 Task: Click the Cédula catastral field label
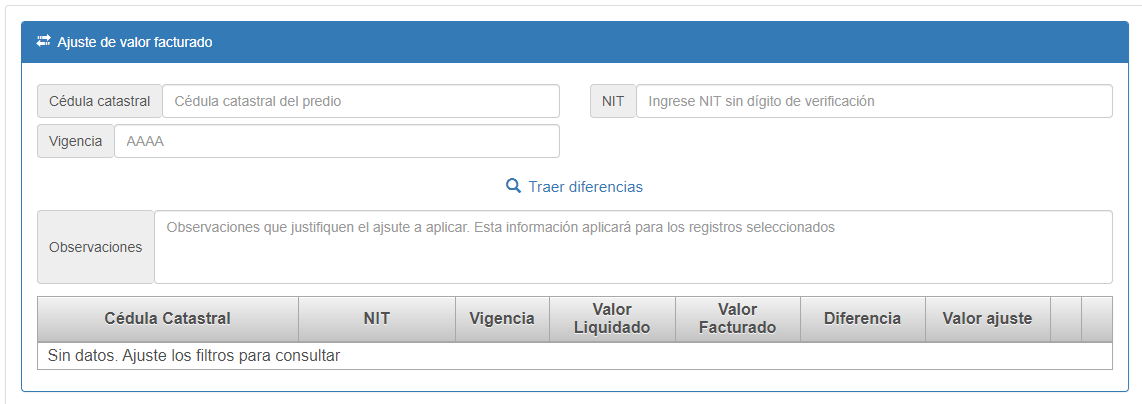(100, 101)
